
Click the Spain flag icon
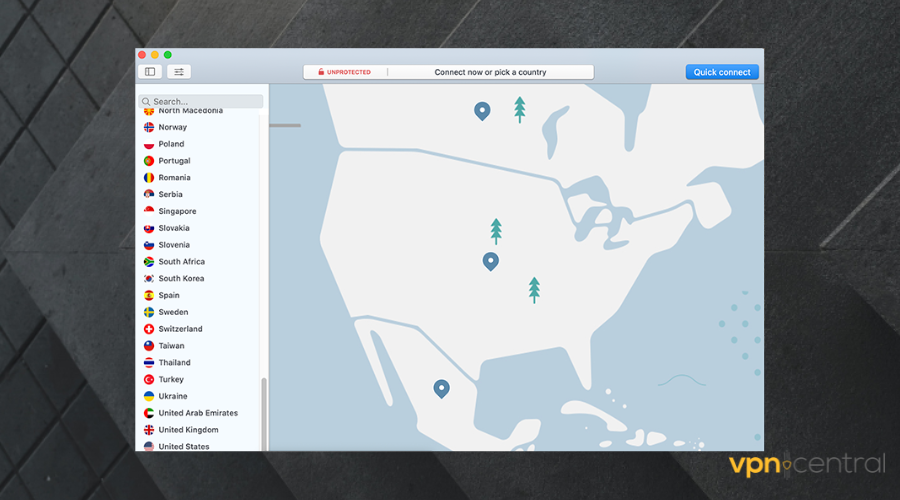click(x=149, y=295)
